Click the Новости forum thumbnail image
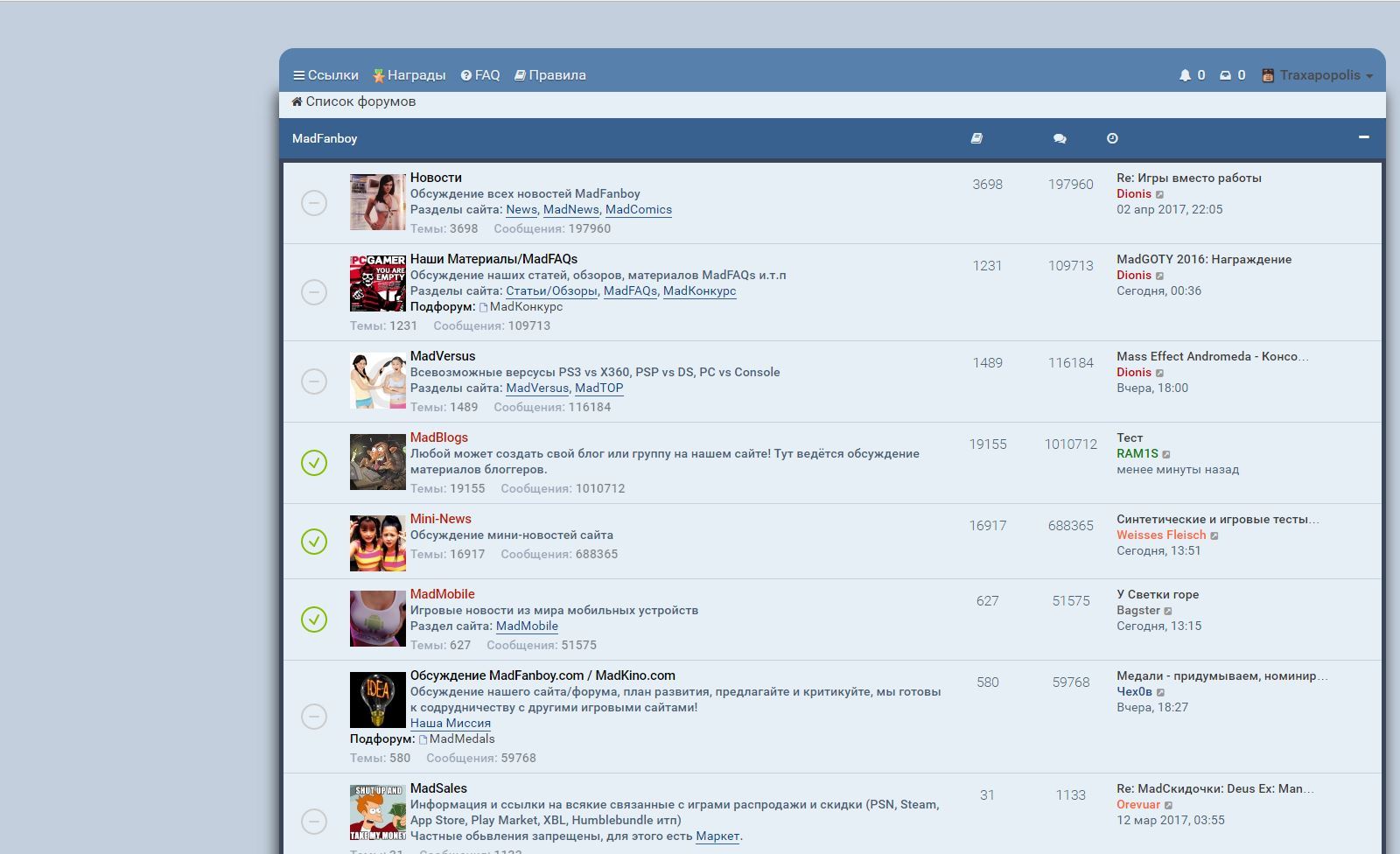The width and height of the screenshot is (1400, 854). (x=378, y=202)
